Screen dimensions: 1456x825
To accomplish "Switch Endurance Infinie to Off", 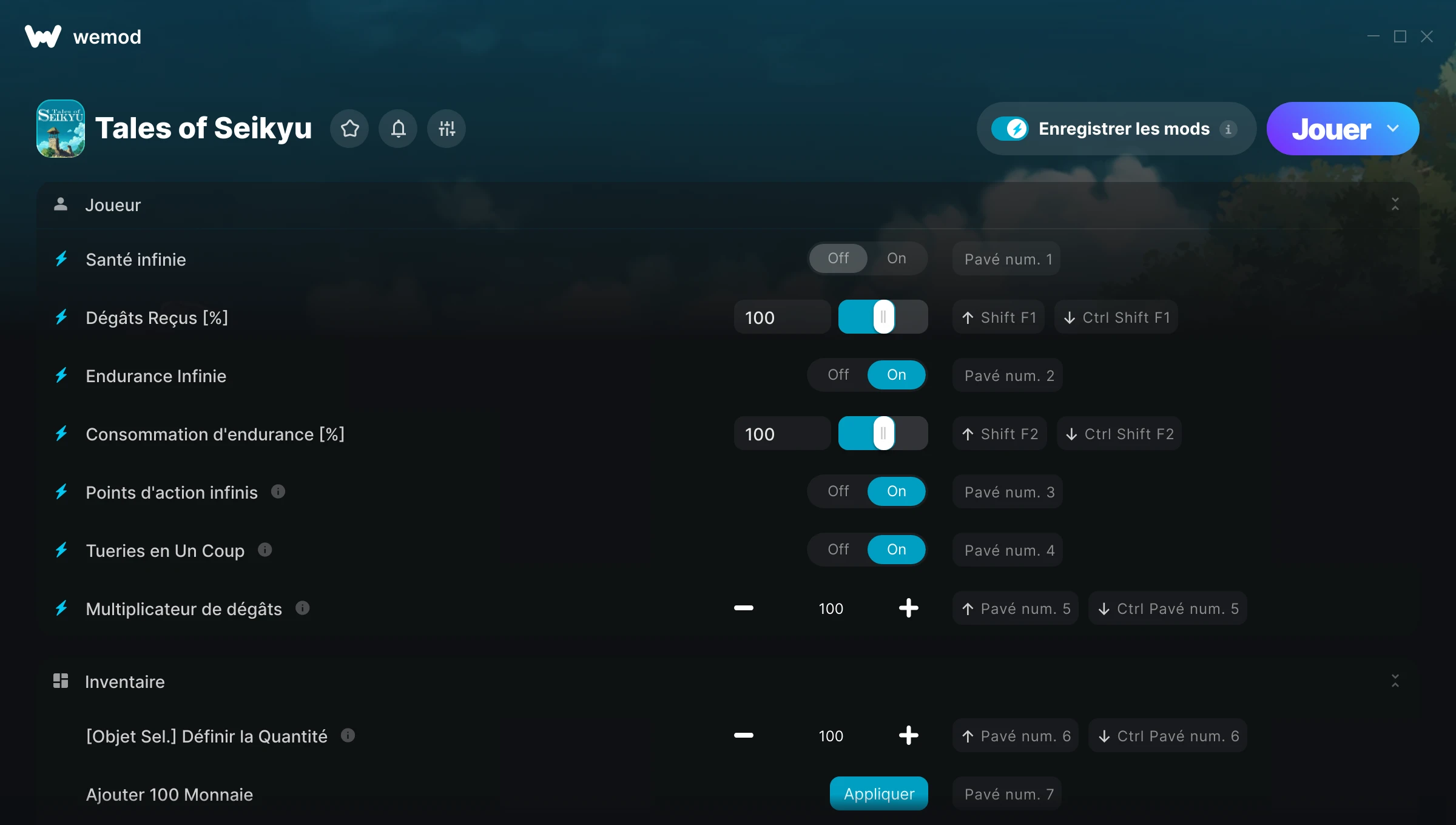I will pos(838,375).
